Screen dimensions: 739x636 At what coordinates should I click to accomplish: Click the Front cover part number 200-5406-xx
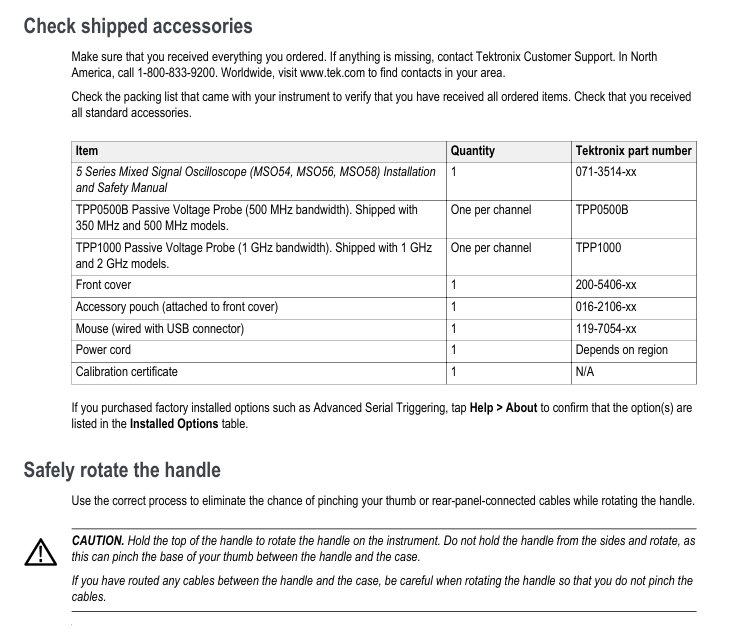[x=606, y=285]
